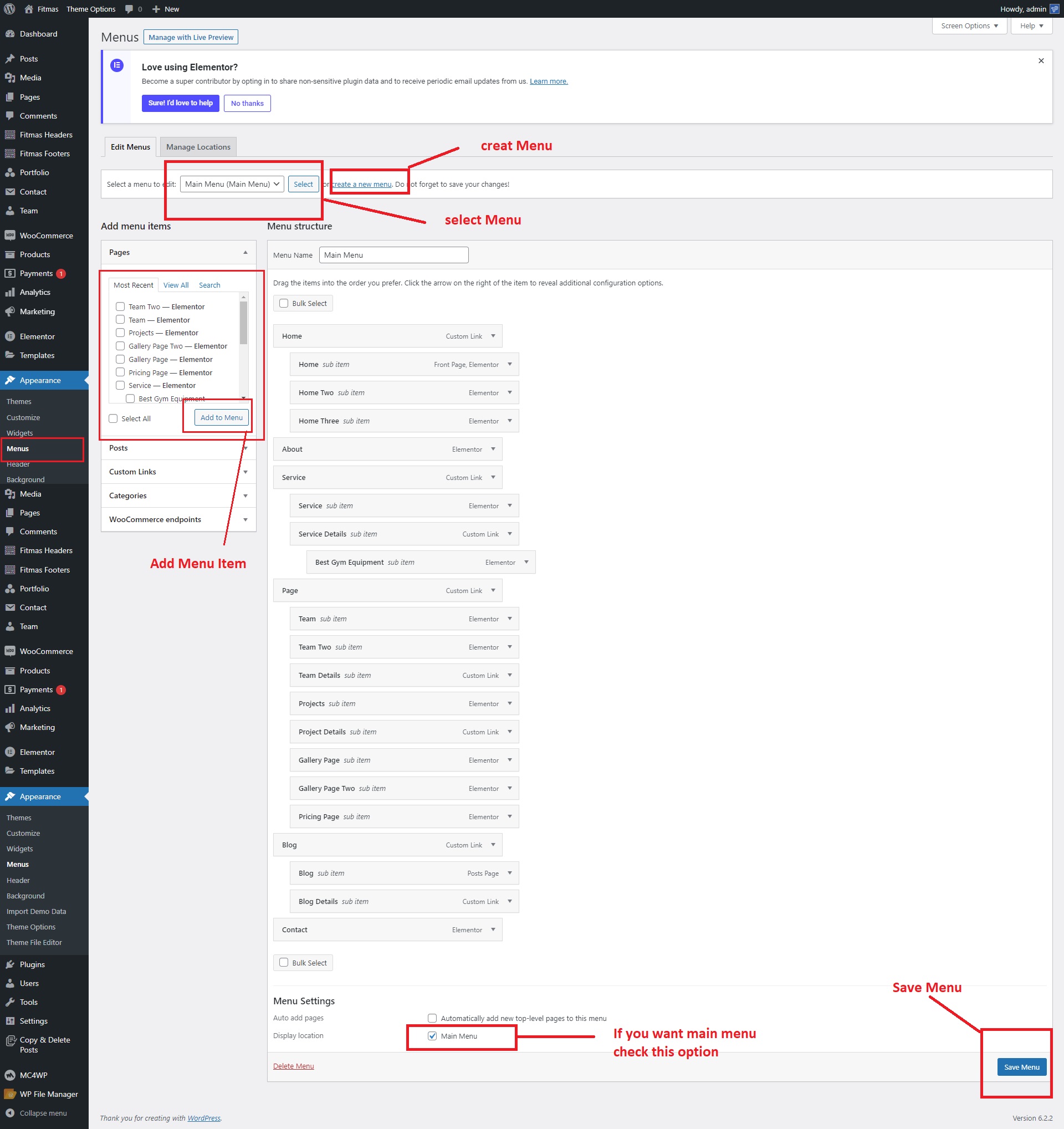
Task: Click the comments bubble icon in the admin bar
Action: pos(129,9)
